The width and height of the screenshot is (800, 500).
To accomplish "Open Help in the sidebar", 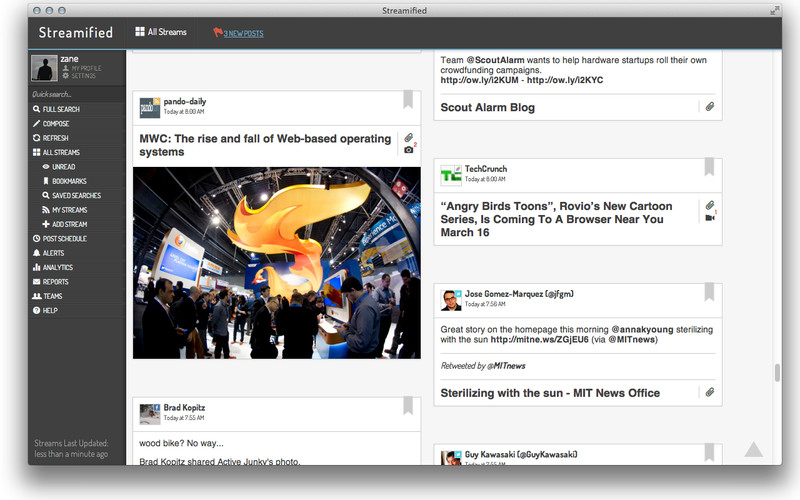I will point(45,310).
